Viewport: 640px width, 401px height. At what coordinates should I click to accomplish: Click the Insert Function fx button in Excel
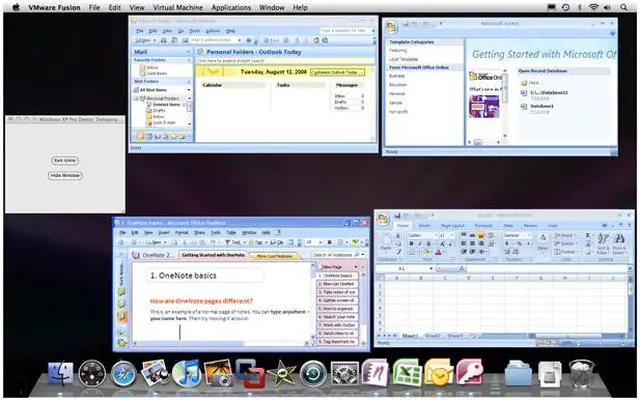(x=461, y=269)
